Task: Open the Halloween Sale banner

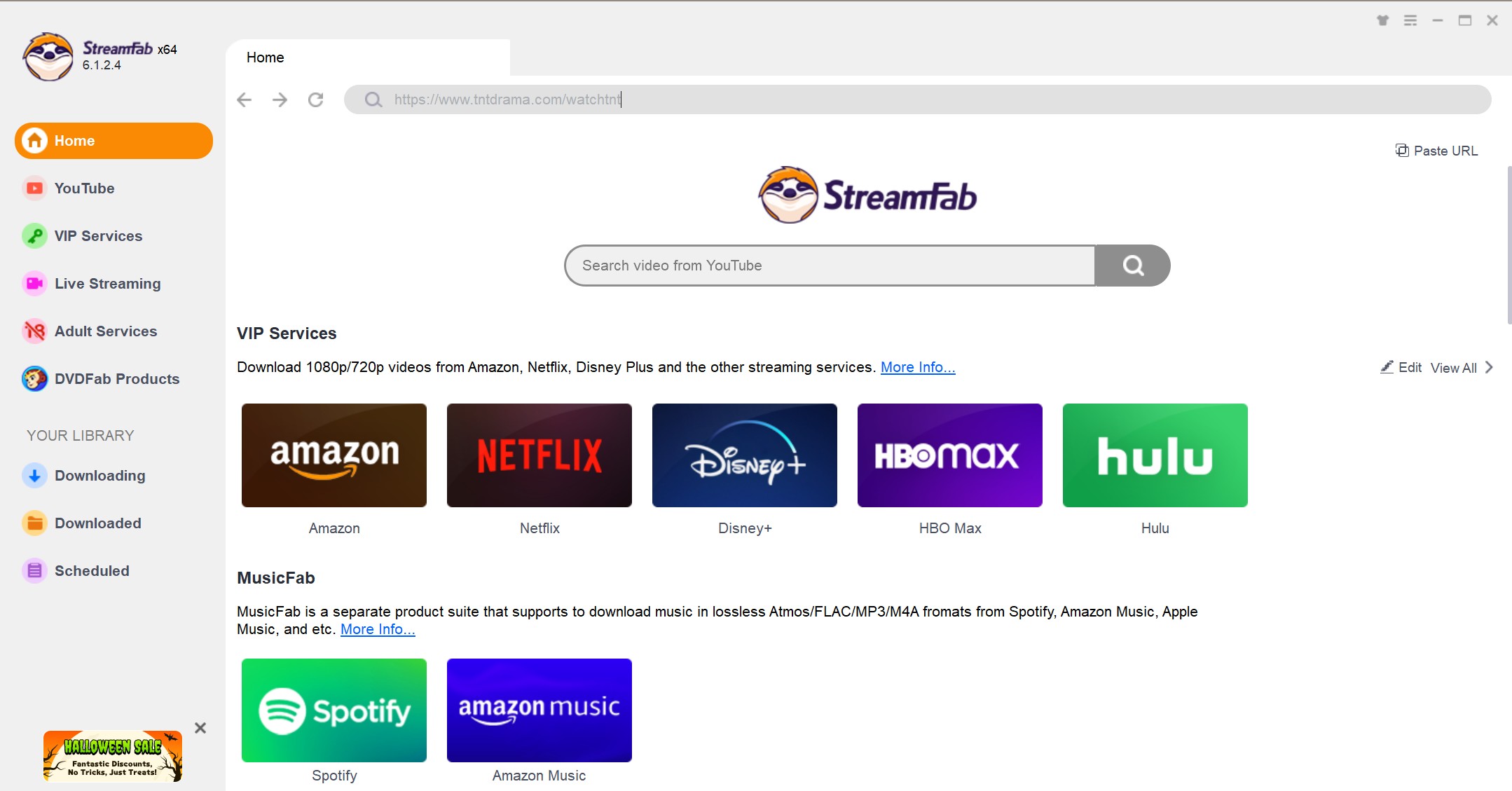Action: (113, 757)
